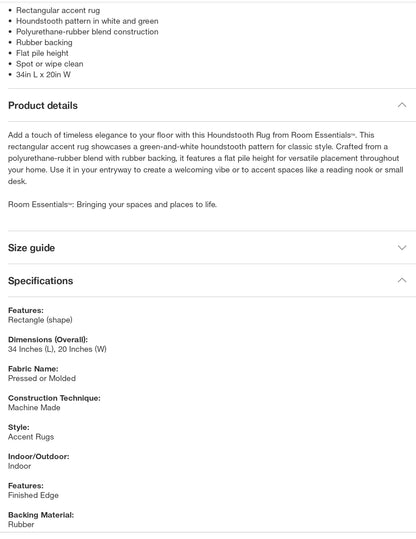The image size is (416, 539).
Task: Click the Flat pile height bullet
Action: 42,53
